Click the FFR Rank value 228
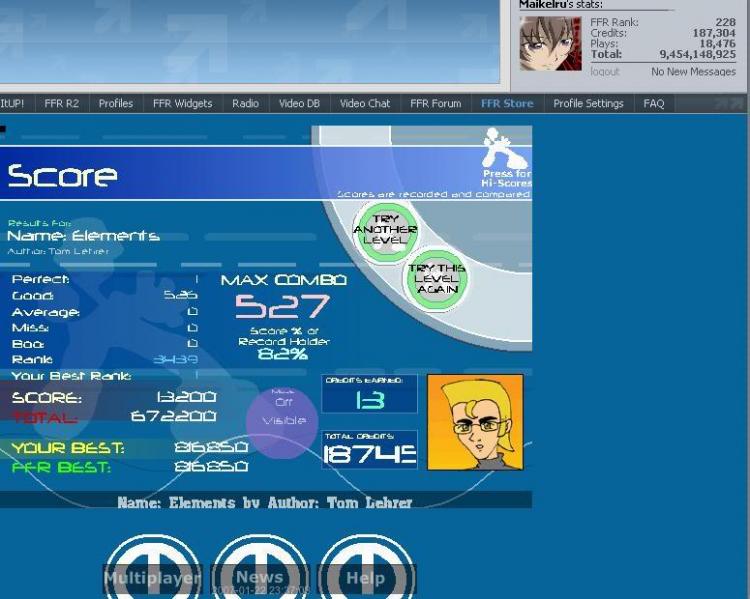 click(x=726, y=22)
